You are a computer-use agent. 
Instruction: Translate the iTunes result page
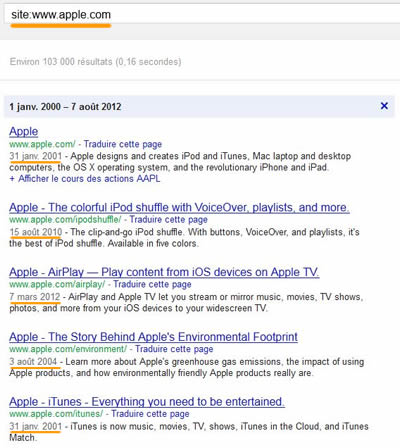(150, 414)
